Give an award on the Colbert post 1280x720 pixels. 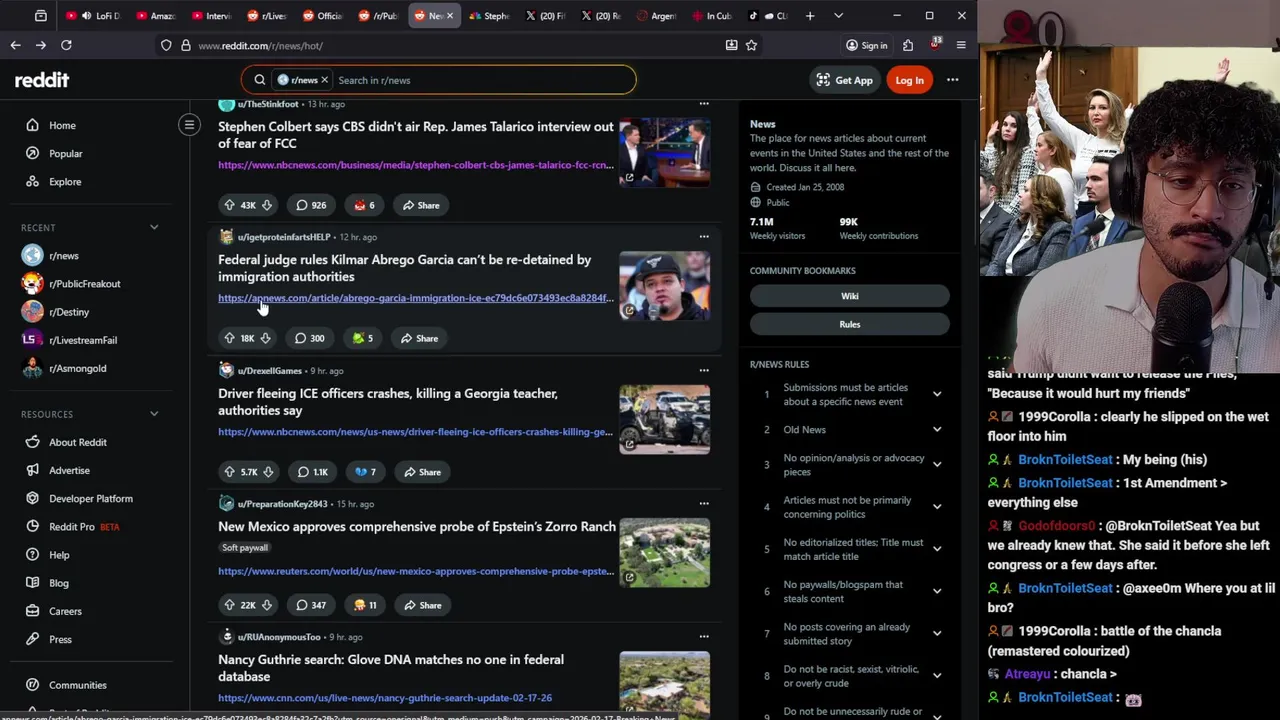tap(365, 205)
